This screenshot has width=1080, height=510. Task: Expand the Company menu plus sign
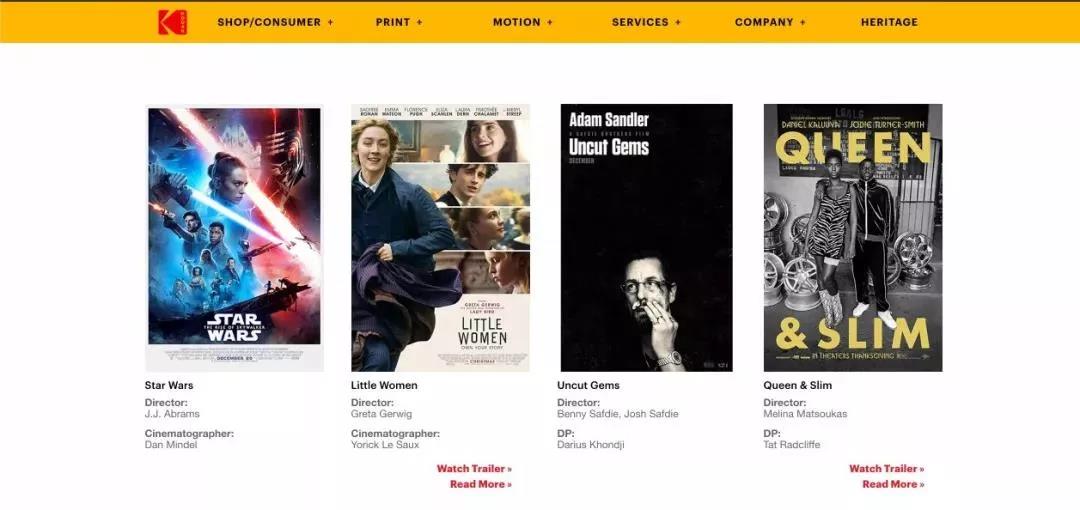tap(802, 22)
